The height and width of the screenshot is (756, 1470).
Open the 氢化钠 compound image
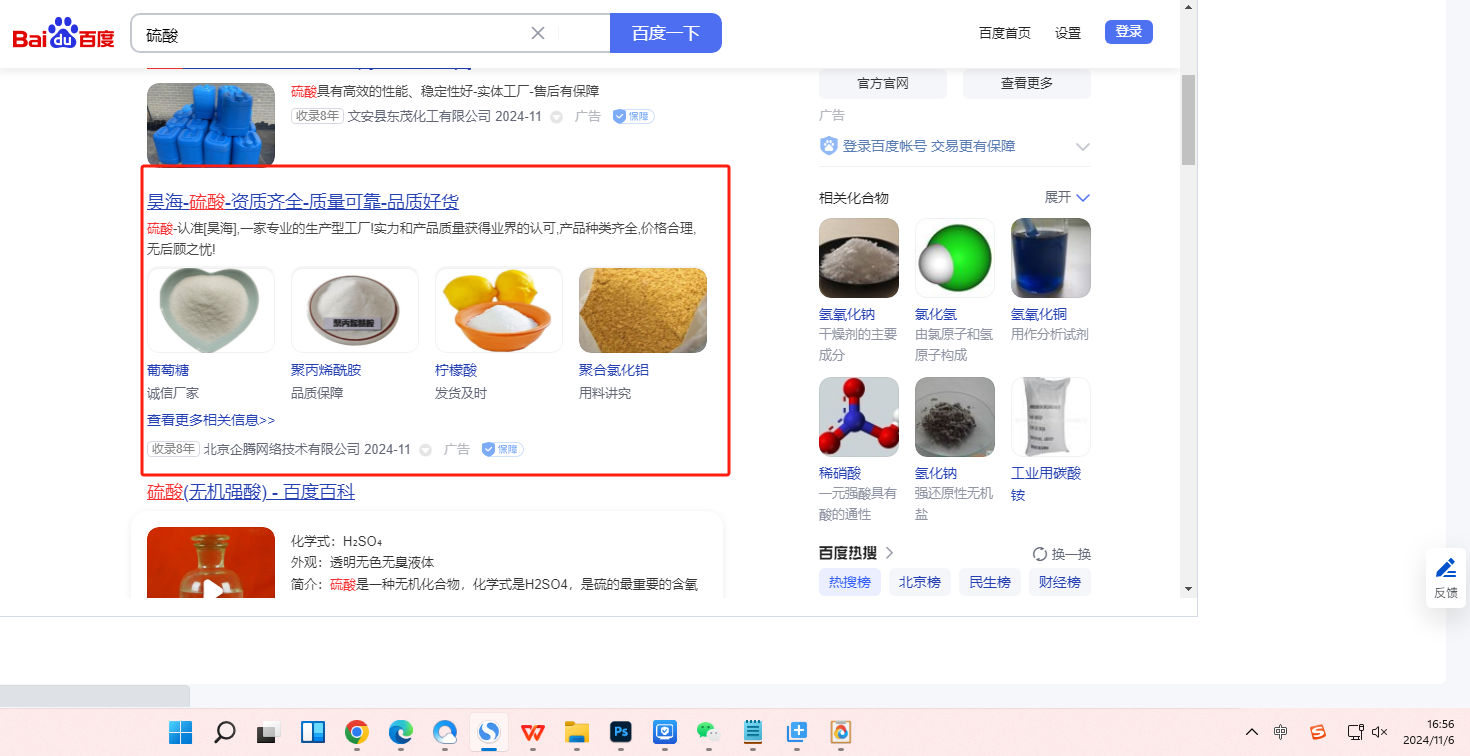pos(955,417)
